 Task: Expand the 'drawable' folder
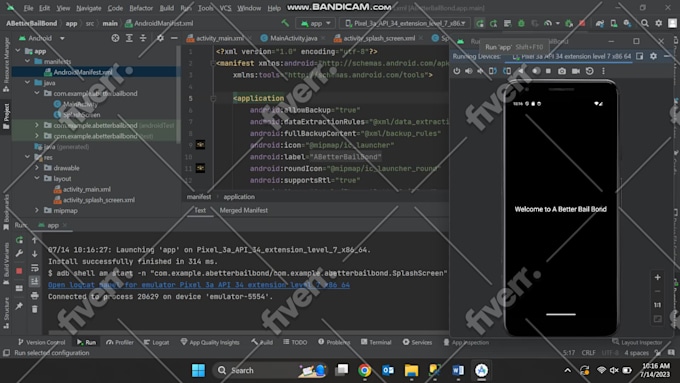(37, 167)
